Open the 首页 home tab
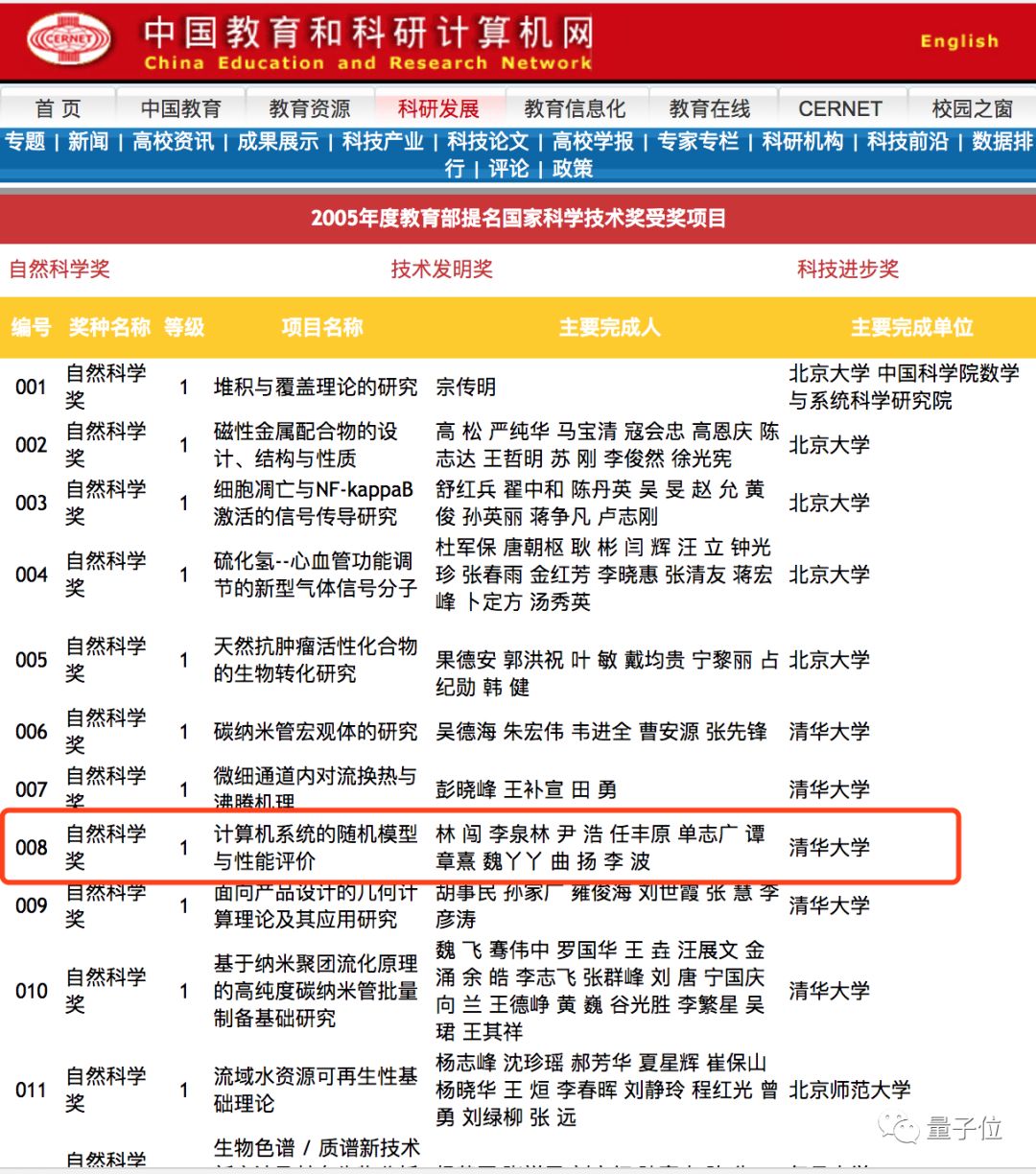Screen dimensions: 1036x1174 click(x=59, y=108)
